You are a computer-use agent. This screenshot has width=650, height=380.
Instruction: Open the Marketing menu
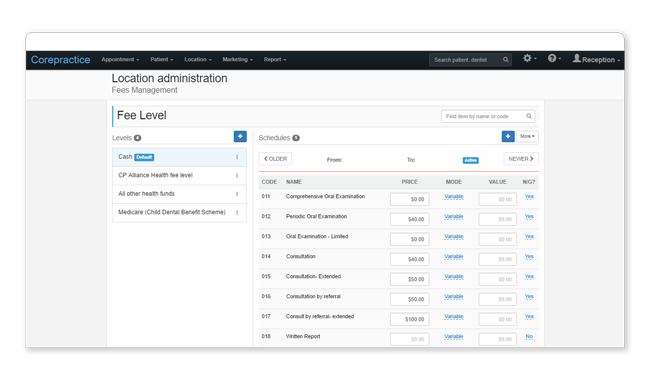tap(237, 60)
